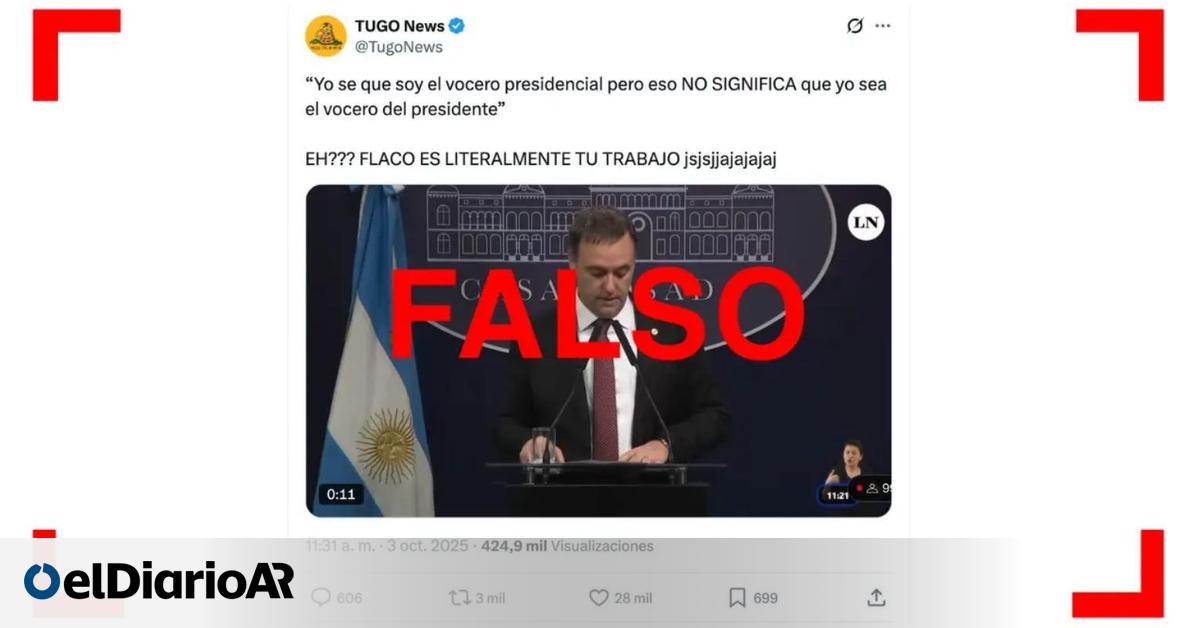Like the tweet with heart icon
The width and height of the screenshot is (1200, 628).
pos(598,597)
